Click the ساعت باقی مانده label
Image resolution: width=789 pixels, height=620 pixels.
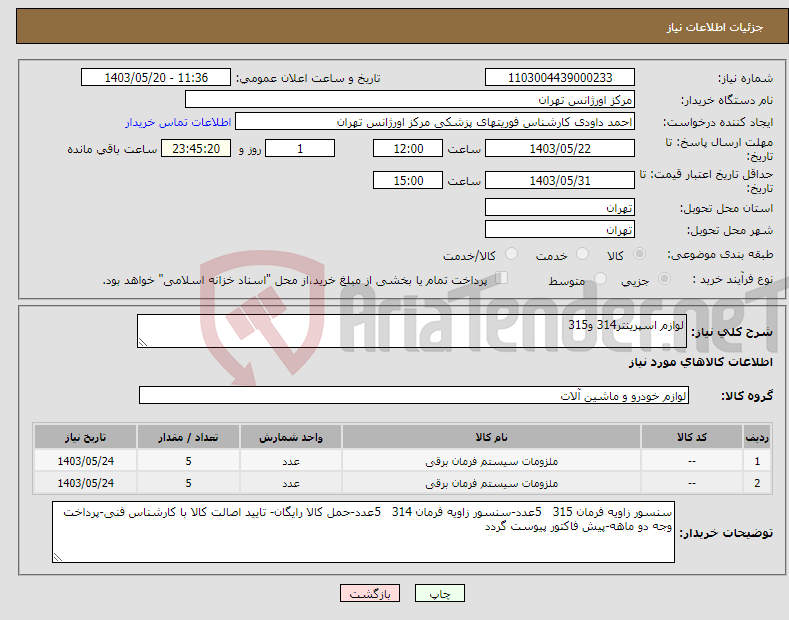tap(112, 149)
